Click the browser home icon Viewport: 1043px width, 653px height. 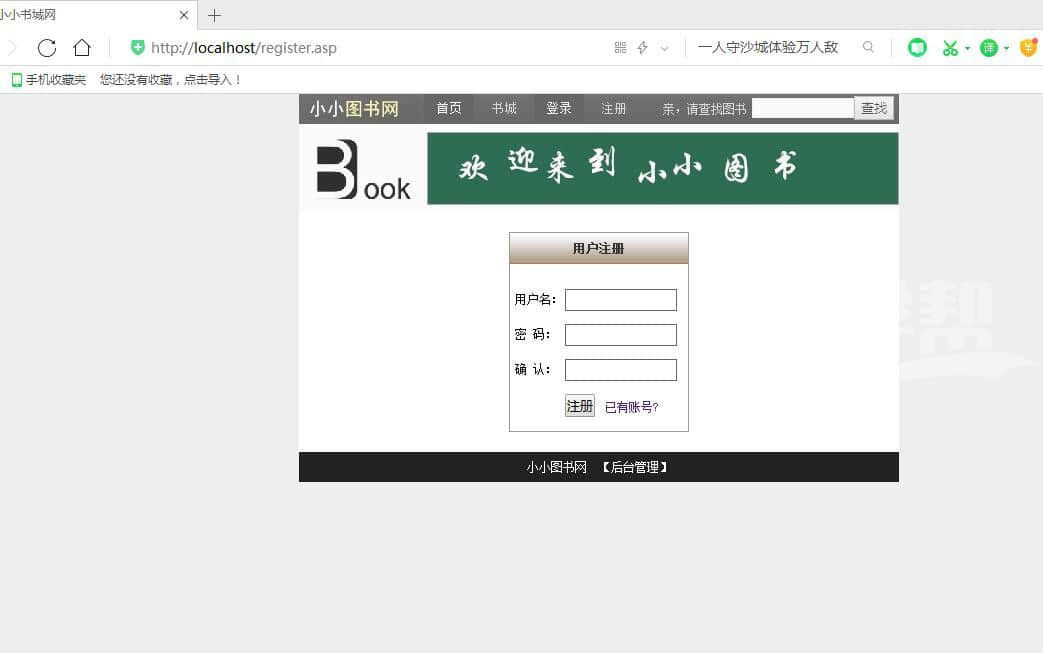82,48
